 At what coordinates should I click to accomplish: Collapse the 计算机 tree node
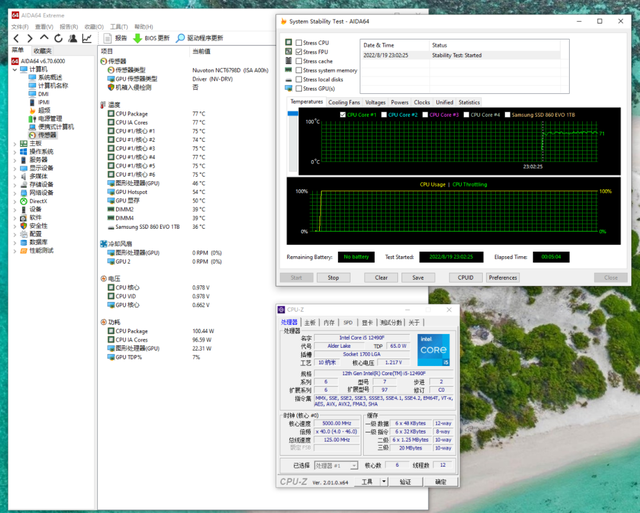point(15,69)
